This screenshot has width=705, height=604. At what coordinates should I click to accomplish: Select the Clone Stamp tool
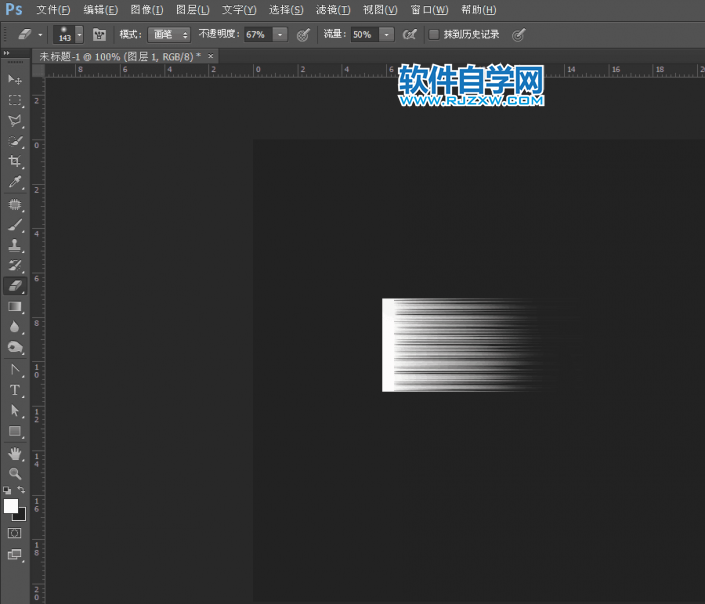coord(15,245)
